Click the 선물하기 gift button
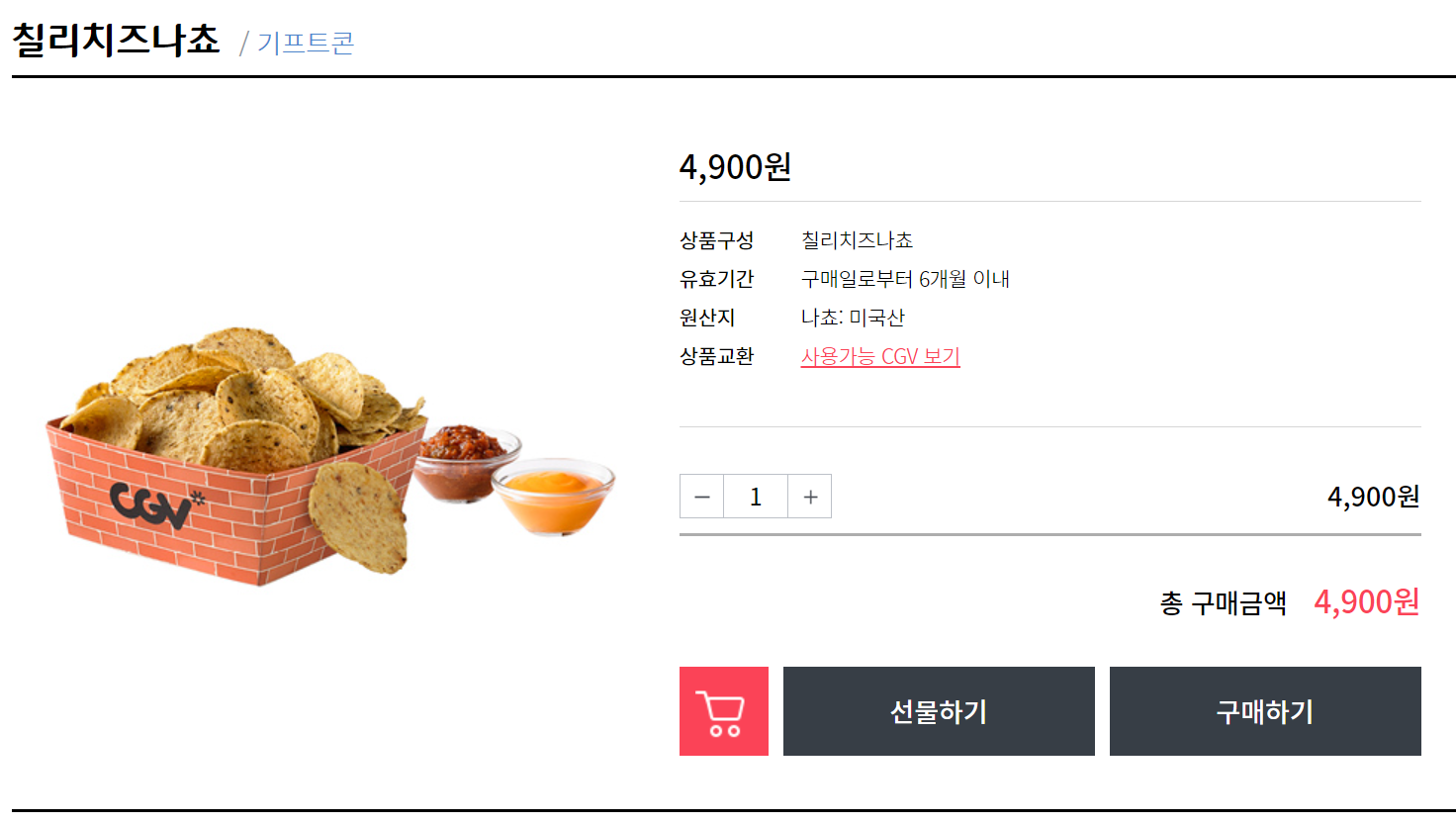The image size is (1456, 824). [939, 711]
